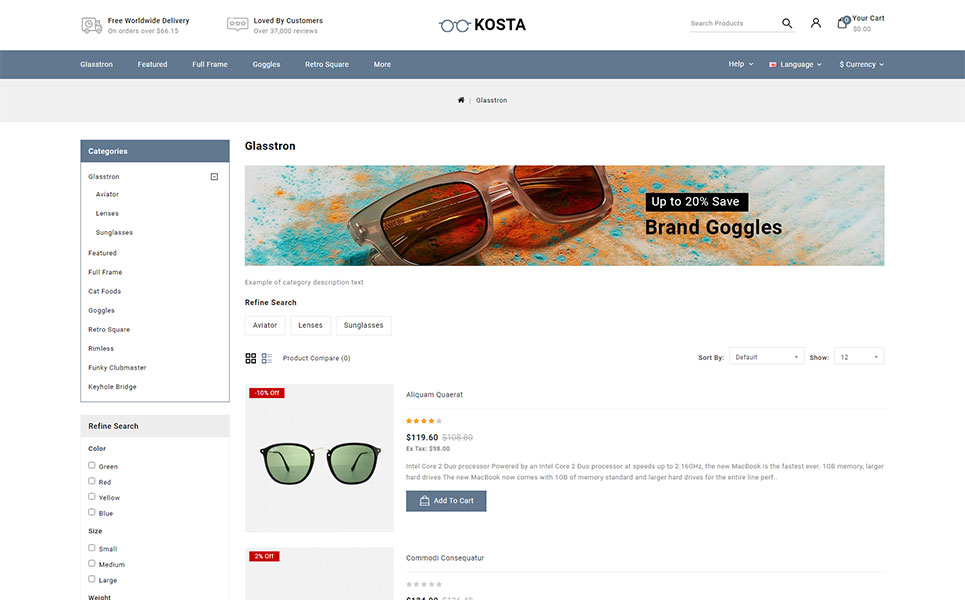The height and width of the screenshot is (600, 965).
Task: Check the Yellow color filter
Action: tap(92, 496)
